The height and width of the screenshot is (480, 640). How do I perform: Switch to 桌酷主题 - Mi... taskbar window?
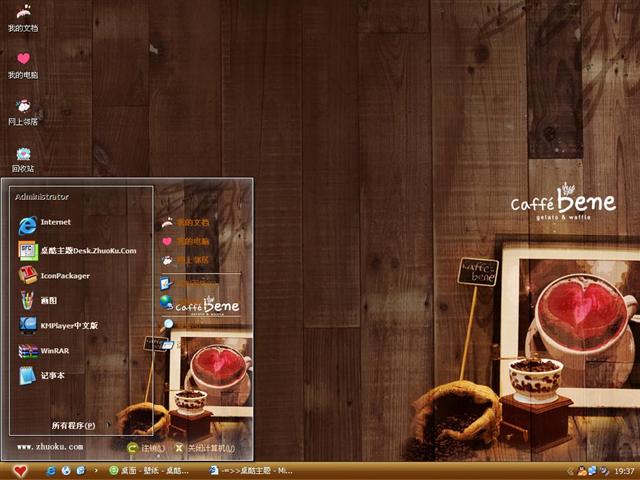[x=251, y=471]
